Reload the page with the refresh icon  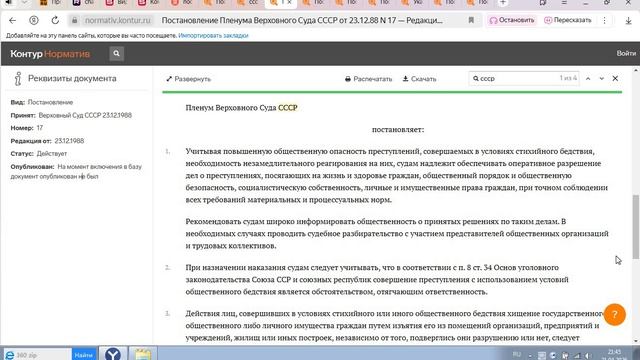(x=55, y=20)
